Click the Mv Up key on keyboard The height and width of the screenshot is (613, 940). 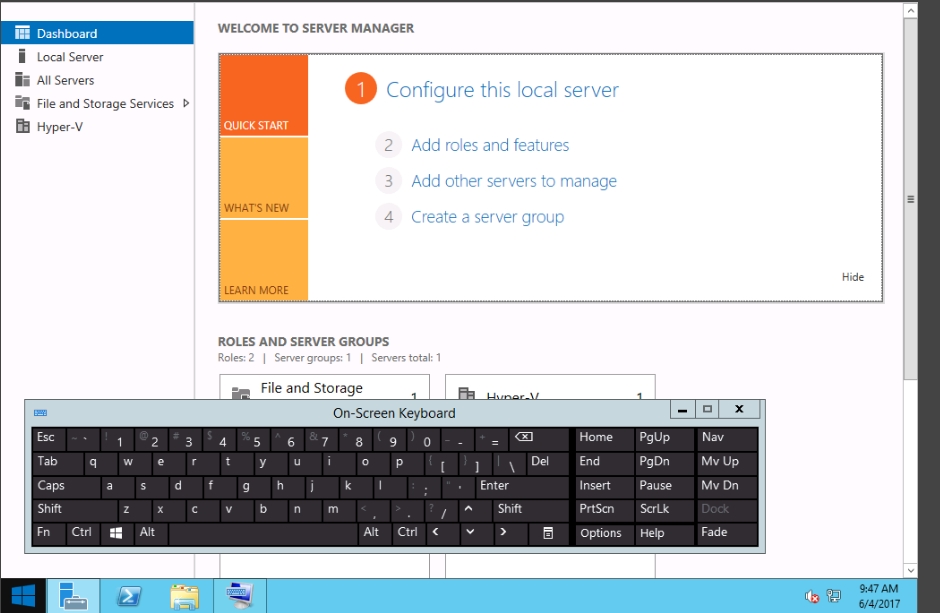coord(727,463)
